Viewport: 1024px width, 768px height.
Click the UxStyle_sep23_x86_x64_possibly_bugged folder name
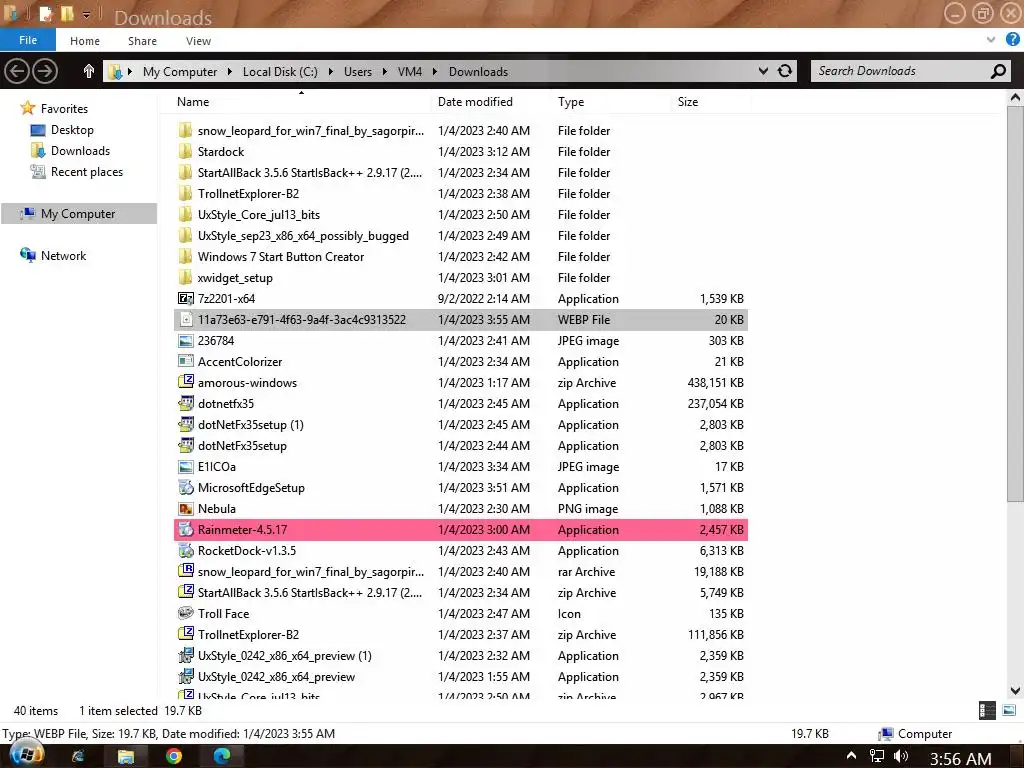303,236
